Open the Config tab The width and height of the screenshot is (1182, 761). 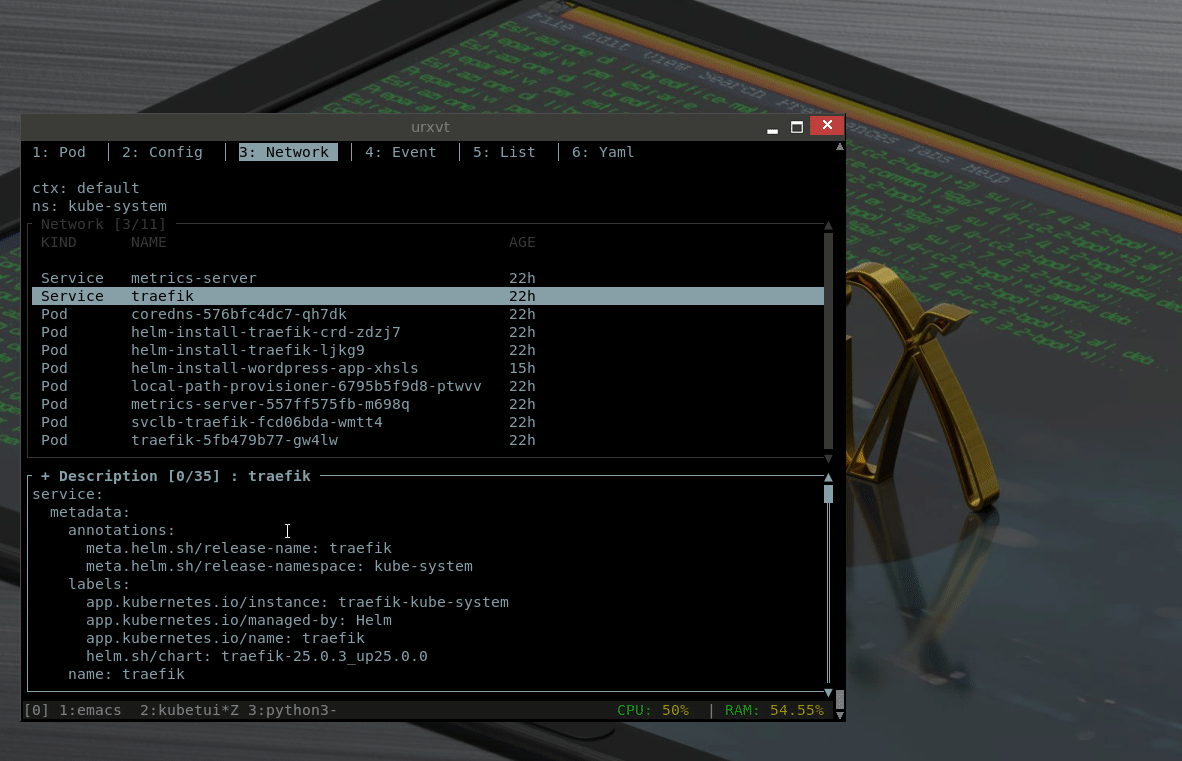click(x=162, y=152)
